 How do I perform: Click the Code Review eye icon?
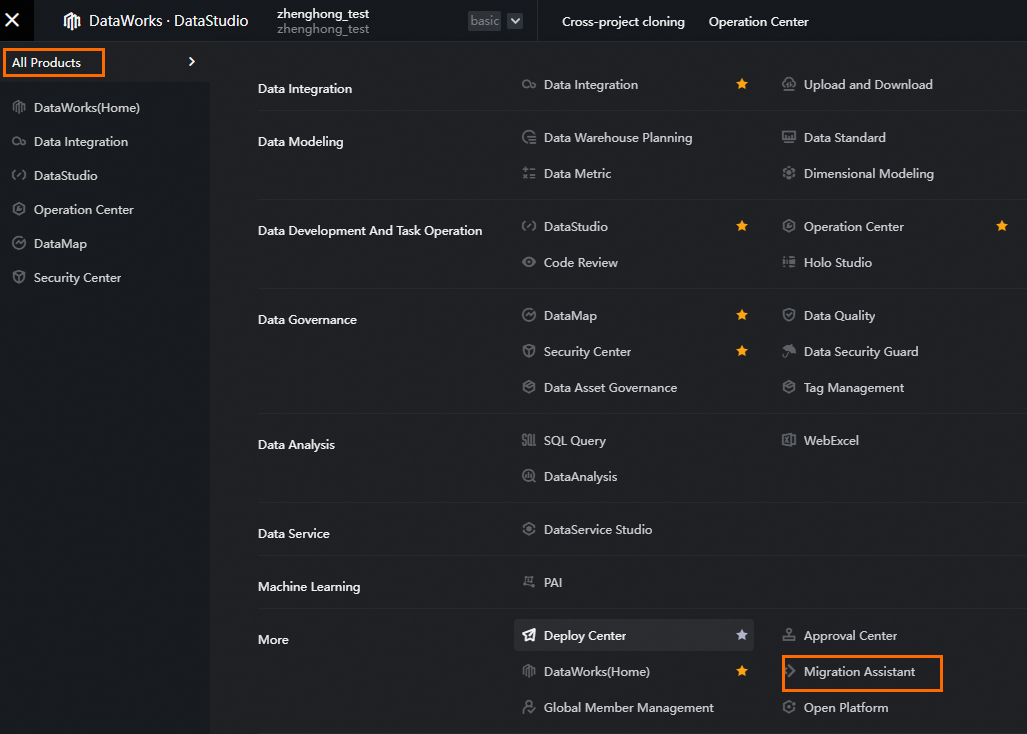[529, 263]
